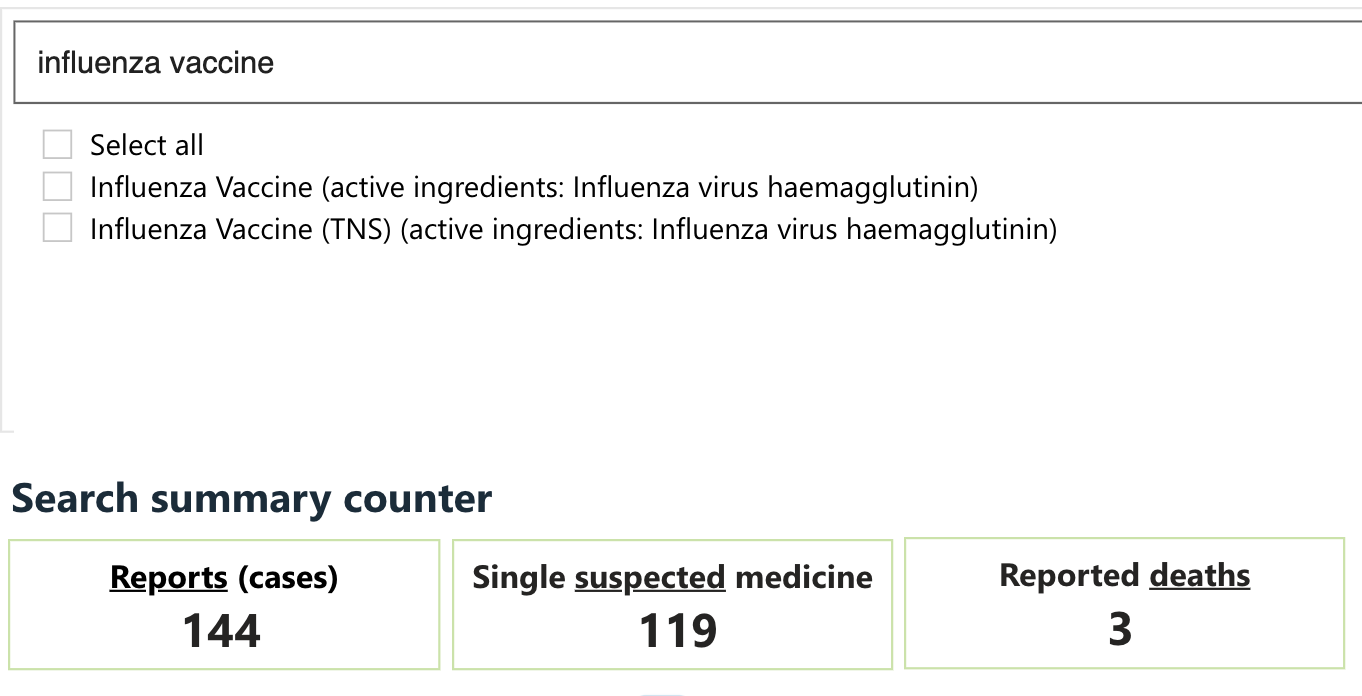This screenshot has width=1362, height=696.
Task: Enable the Influenza Vaccine (TNS) checkbox
Action: pyautogui.click(x=58, y=229)
